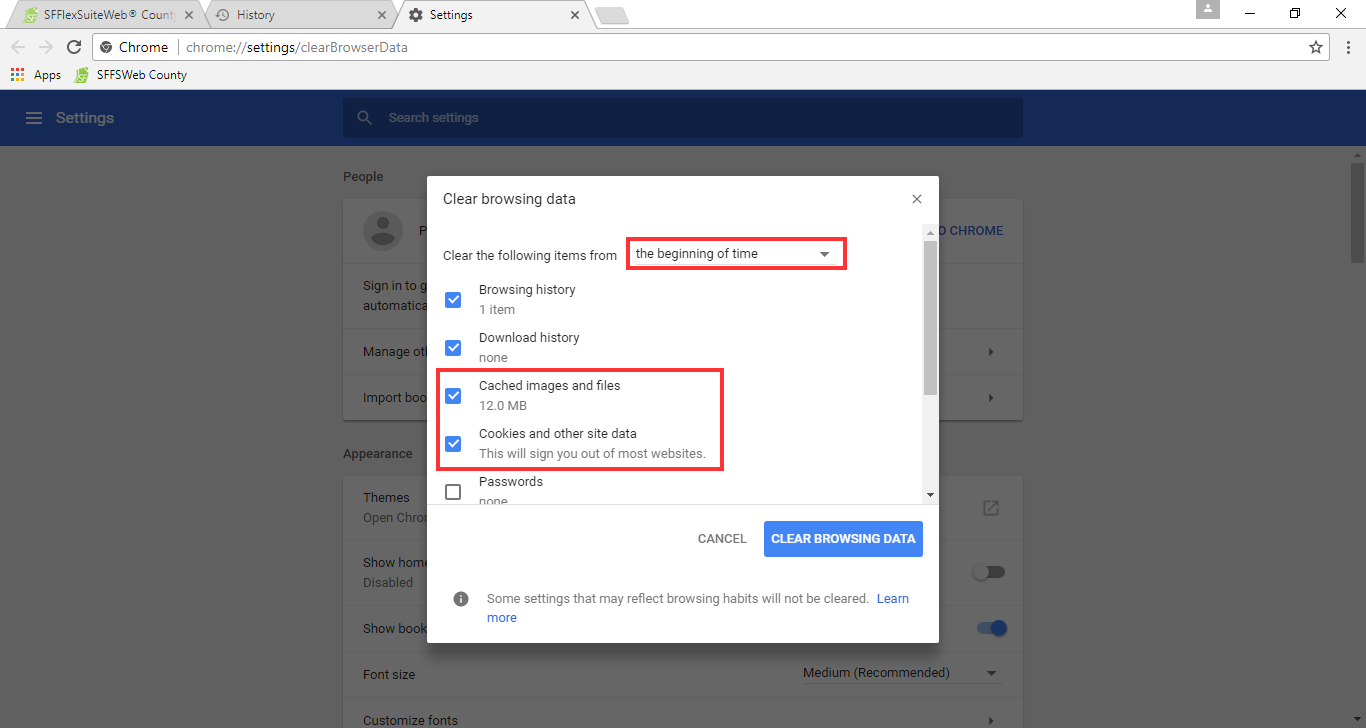Toggle the Show bookmarks bar switch
Image resolution: width=1366 pixels, height=728 pixels.
tap(991, 628)
